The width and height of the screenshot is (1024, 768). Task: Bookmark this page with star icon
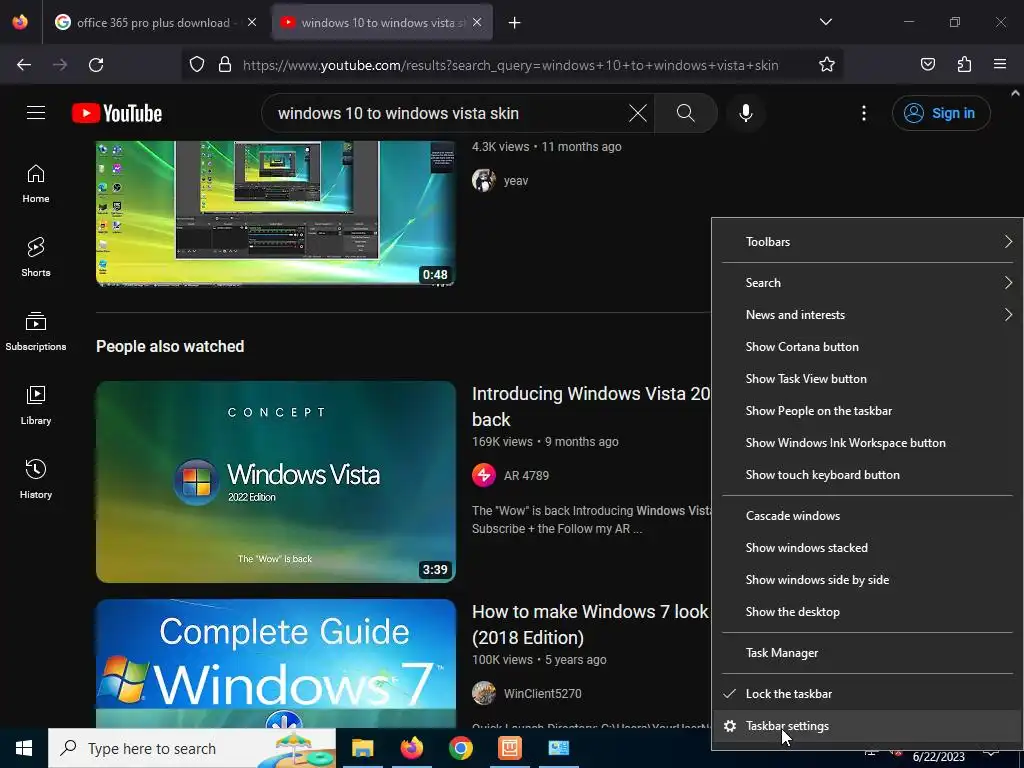(x=827, y=65)
